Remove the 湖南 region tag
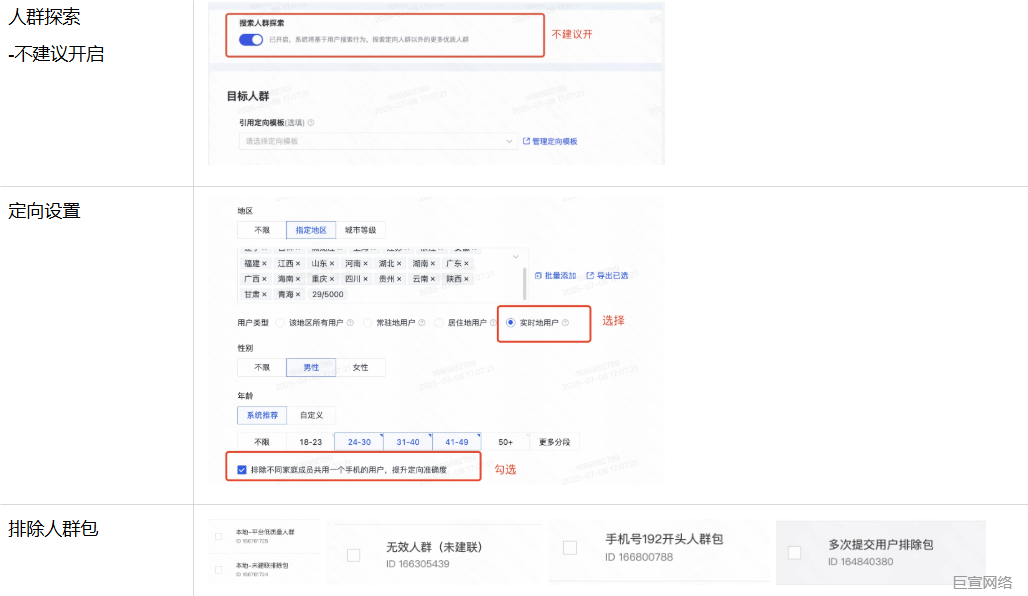The image size is (1028, 596). pyautogui.click(x=433, y=264)
